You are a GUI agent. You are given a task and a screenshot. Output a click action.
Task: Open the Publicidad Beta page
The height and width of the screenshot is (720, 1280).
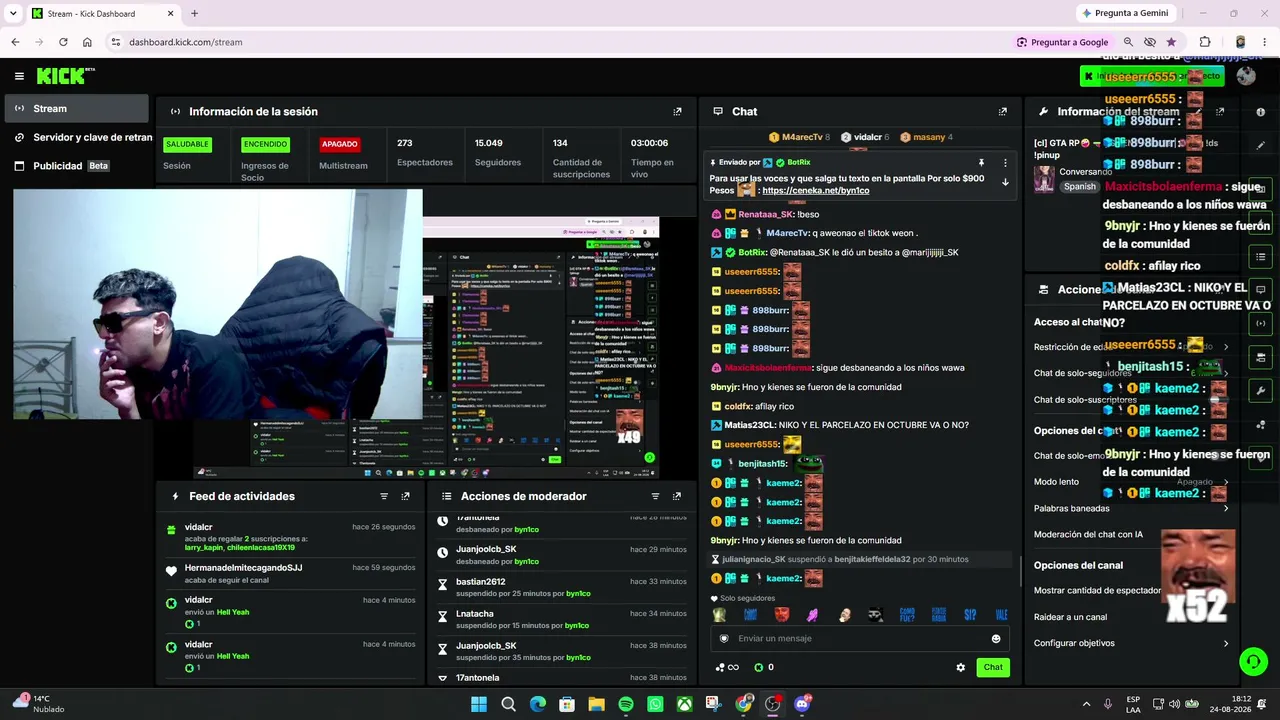tap(76, 166)
